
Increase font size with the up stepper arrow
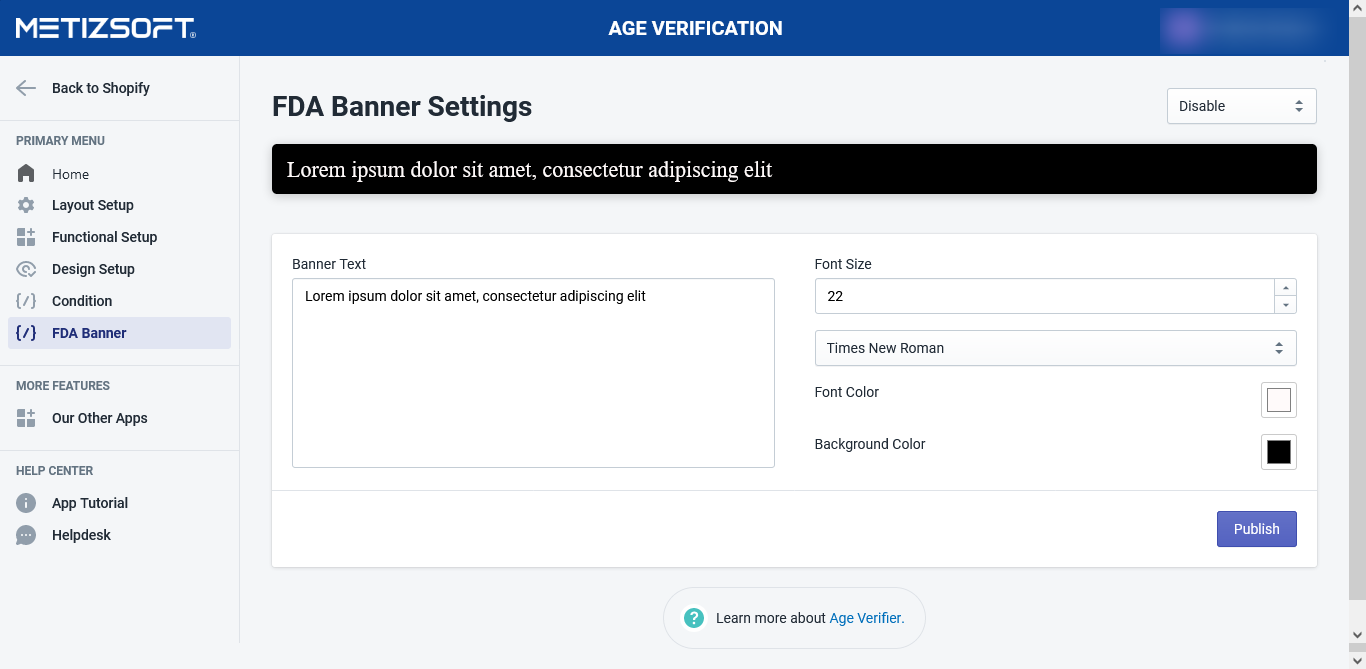[x=1286, y=288]
